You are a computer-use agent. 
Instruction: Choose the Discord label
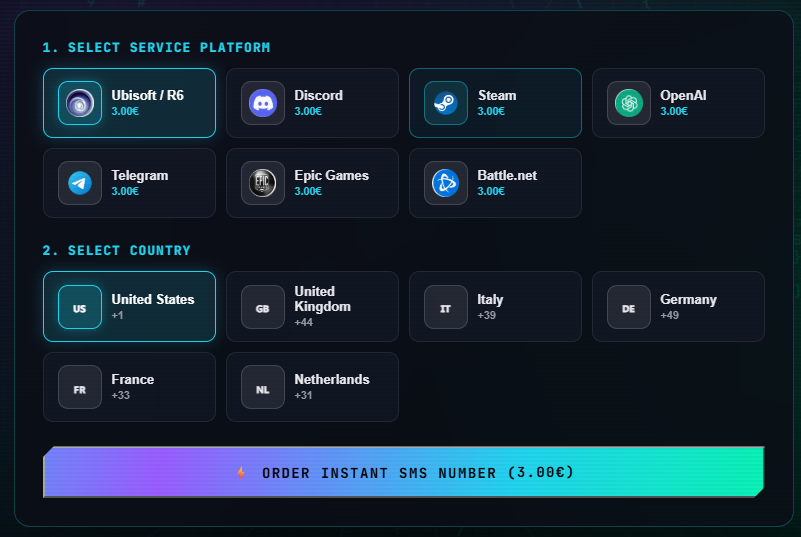point(318,96)
